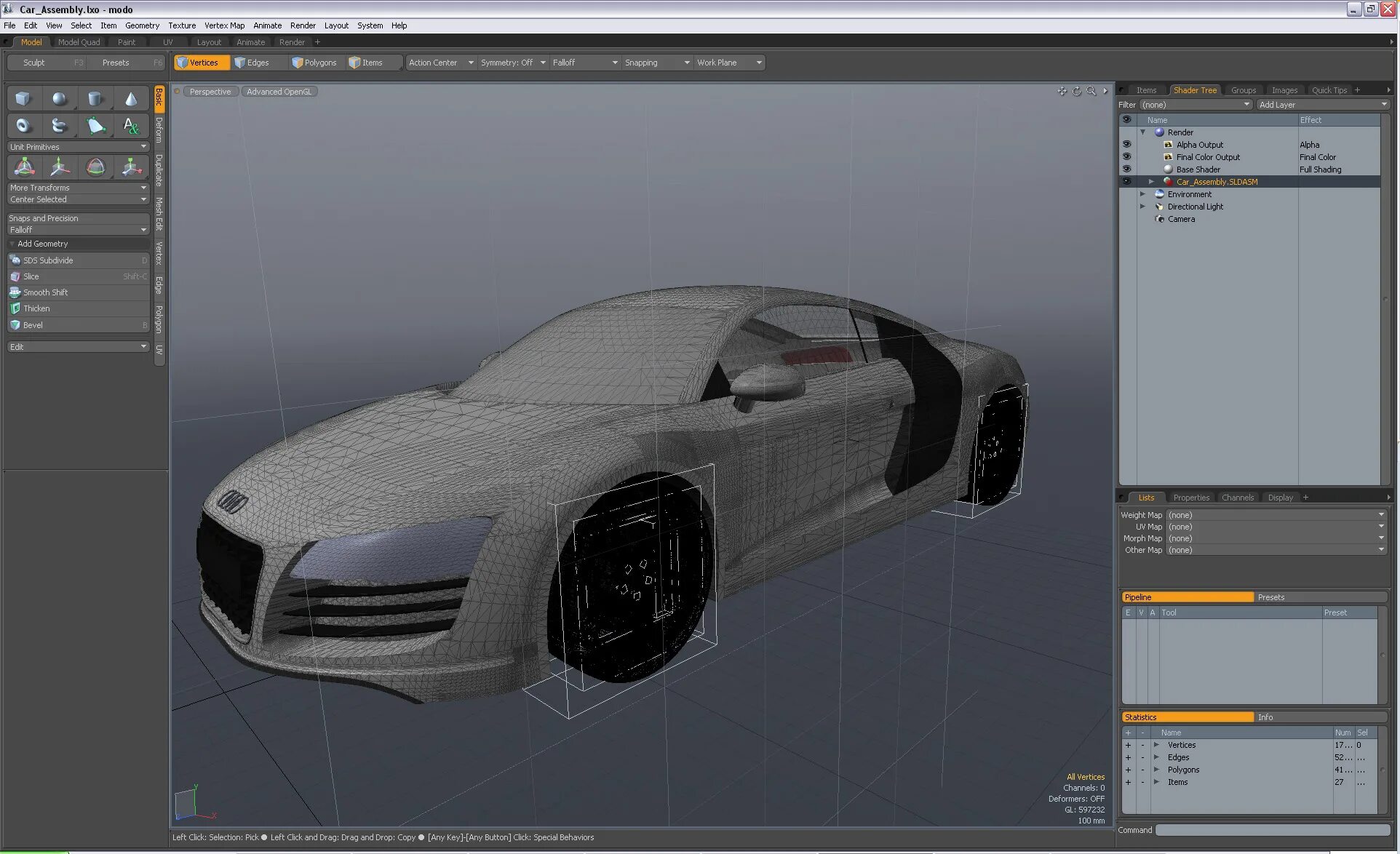Switch to Edges selection mode
This screenshot has height=854, width=1400.
258,63
